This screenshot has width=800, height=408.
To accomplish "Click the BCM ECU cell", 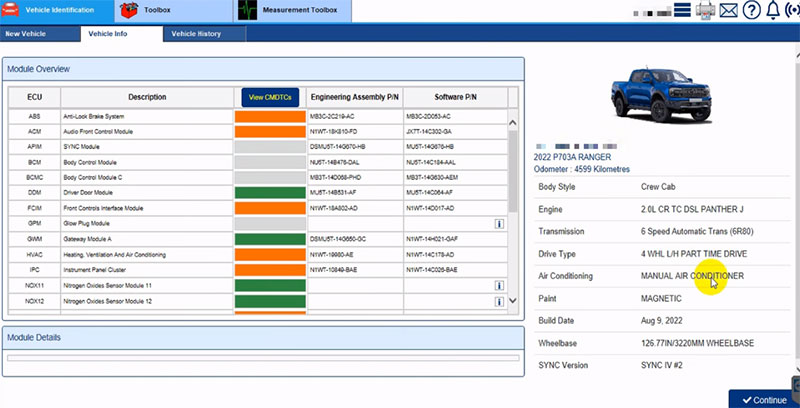I will (x=35, y=162).
